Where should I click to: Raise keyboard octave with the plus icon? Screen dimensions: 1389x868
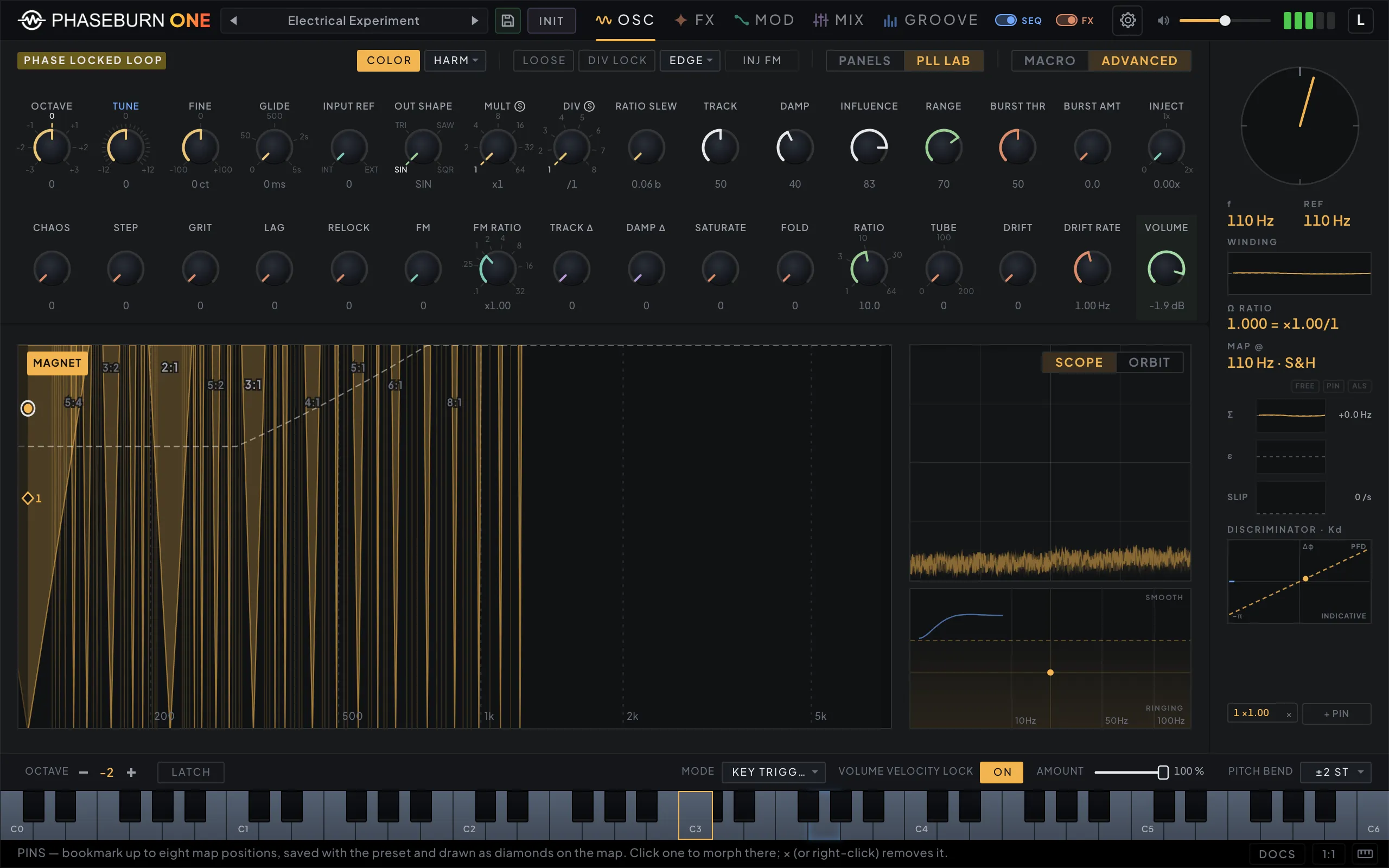point(131,772)
